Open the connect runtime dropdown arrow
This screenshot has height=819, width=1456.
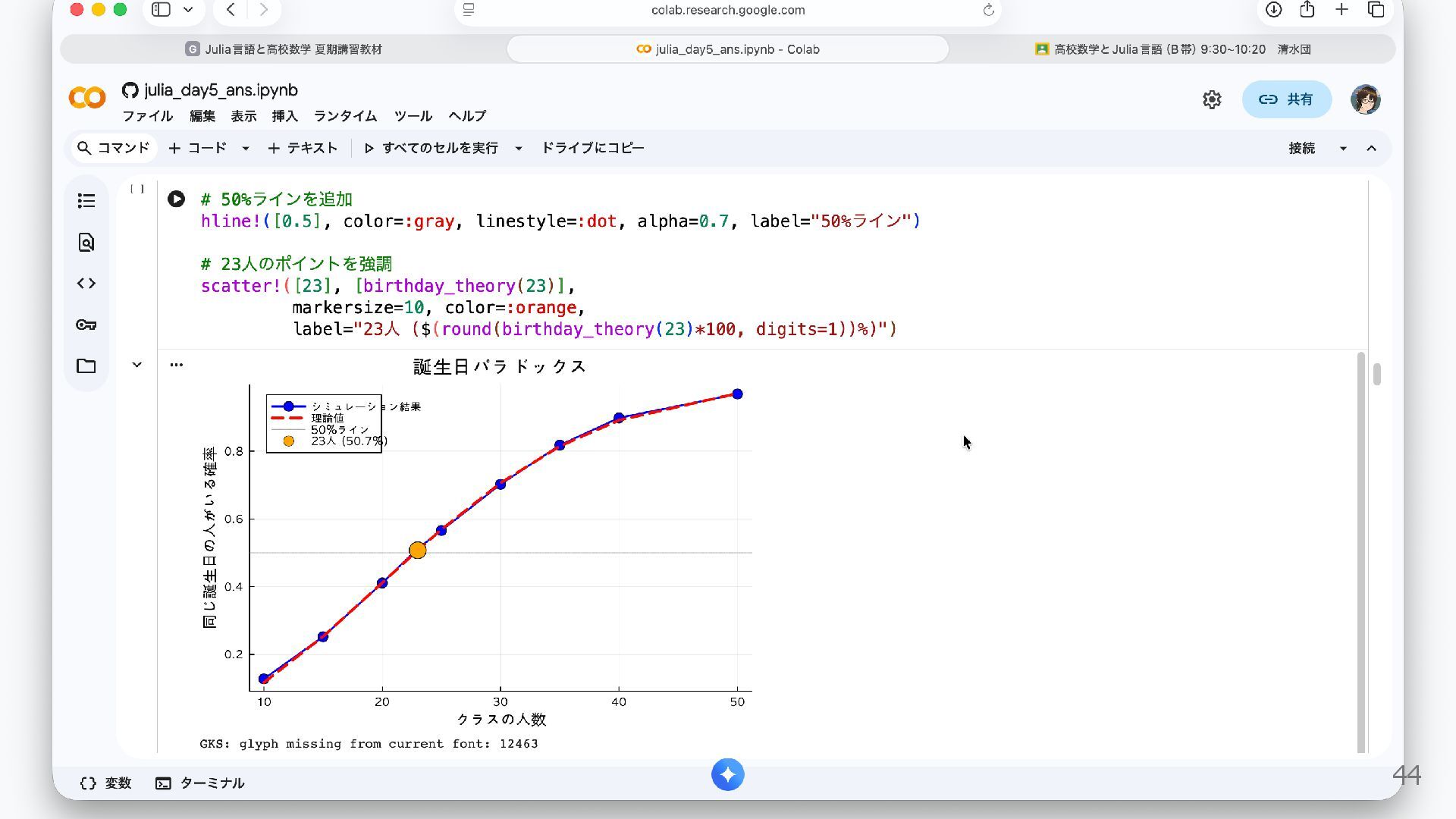pyautogui.click(x=1343, y=149)
